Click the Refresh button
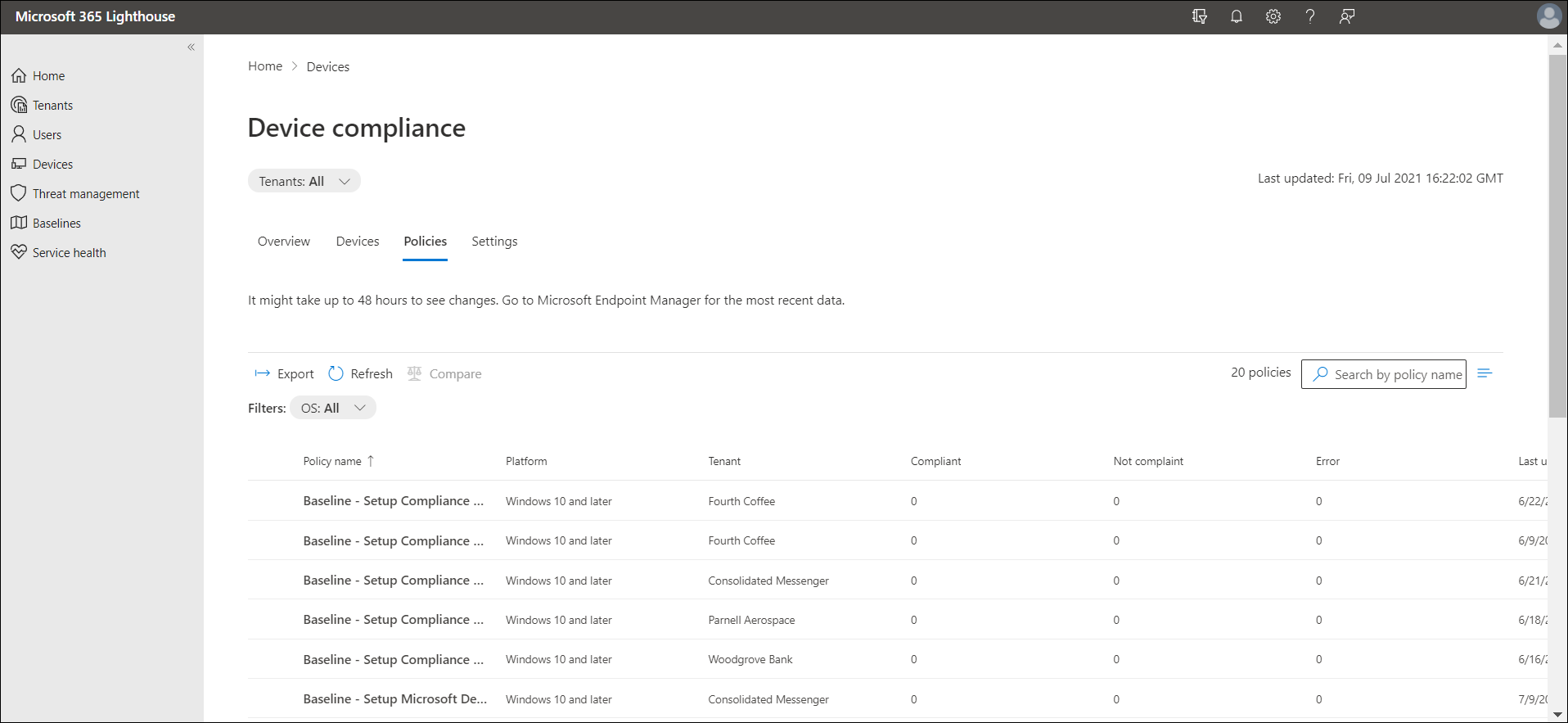 tap(360, 373)
